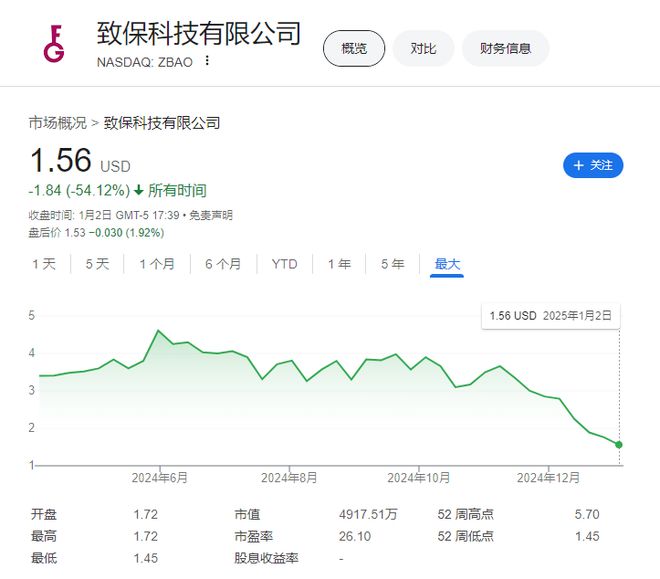This screenshot has width=660, height=579.
Task: Select the 6 个月 time range
Action: click(x=223, y=264)
